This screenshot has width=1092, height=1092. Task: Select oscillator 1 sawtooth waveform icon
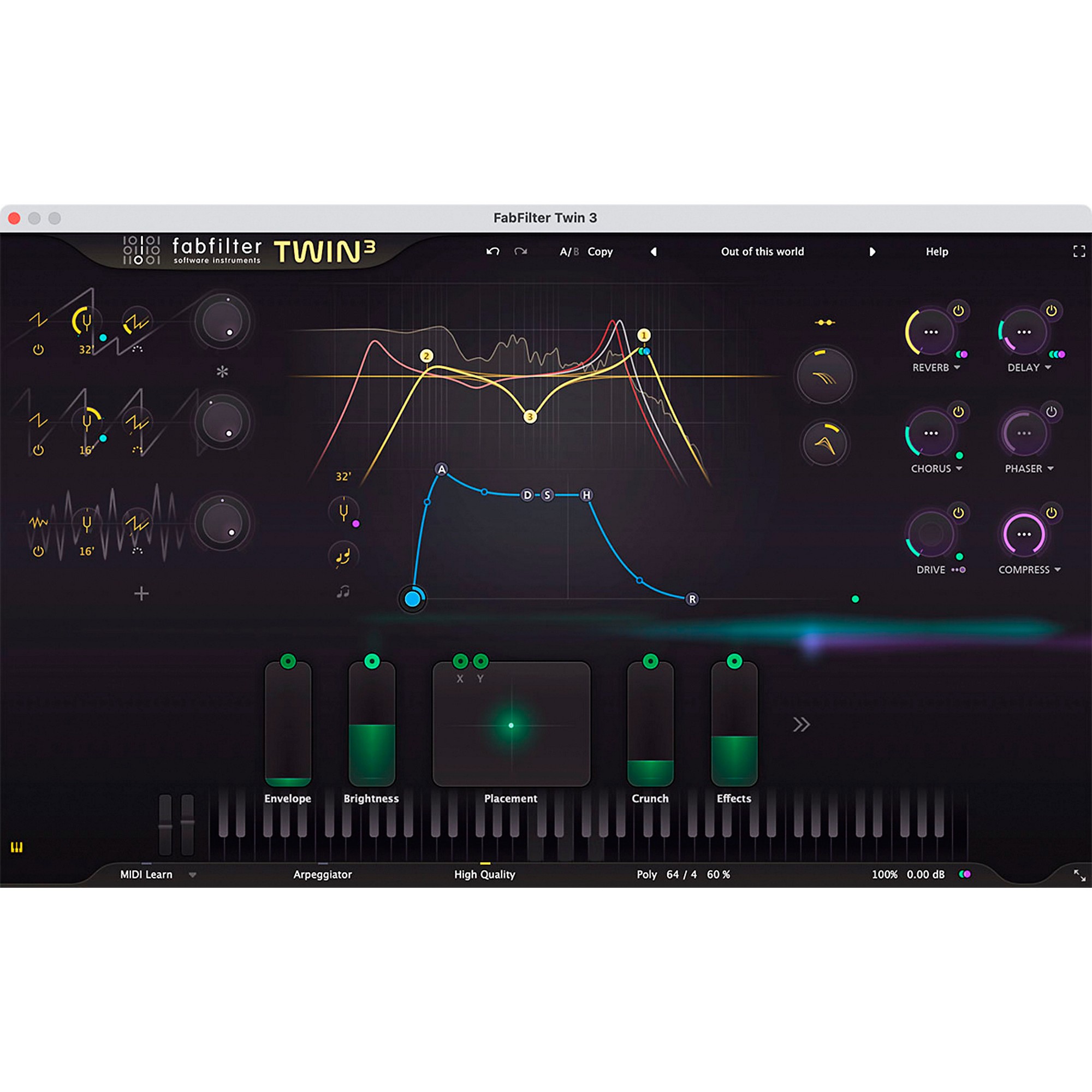(x=38, y=320)
